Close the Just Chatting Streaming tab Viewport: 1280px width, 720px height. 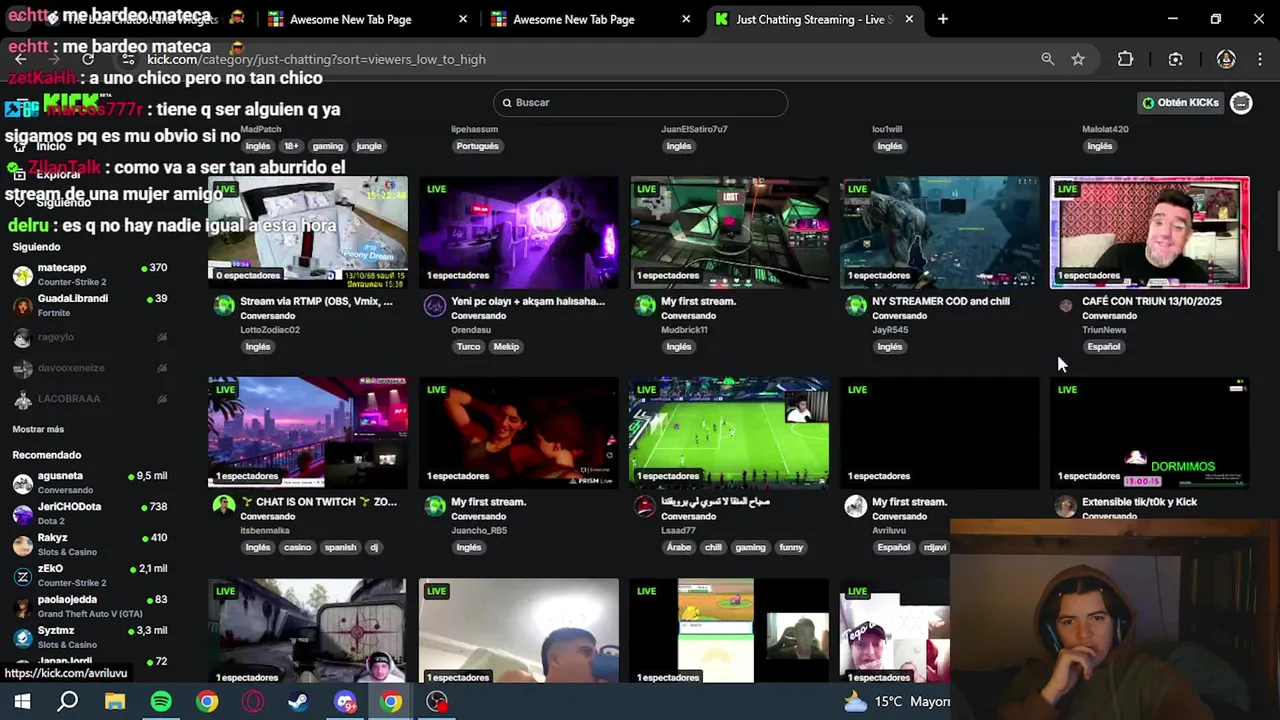click(x=909, y=19)
